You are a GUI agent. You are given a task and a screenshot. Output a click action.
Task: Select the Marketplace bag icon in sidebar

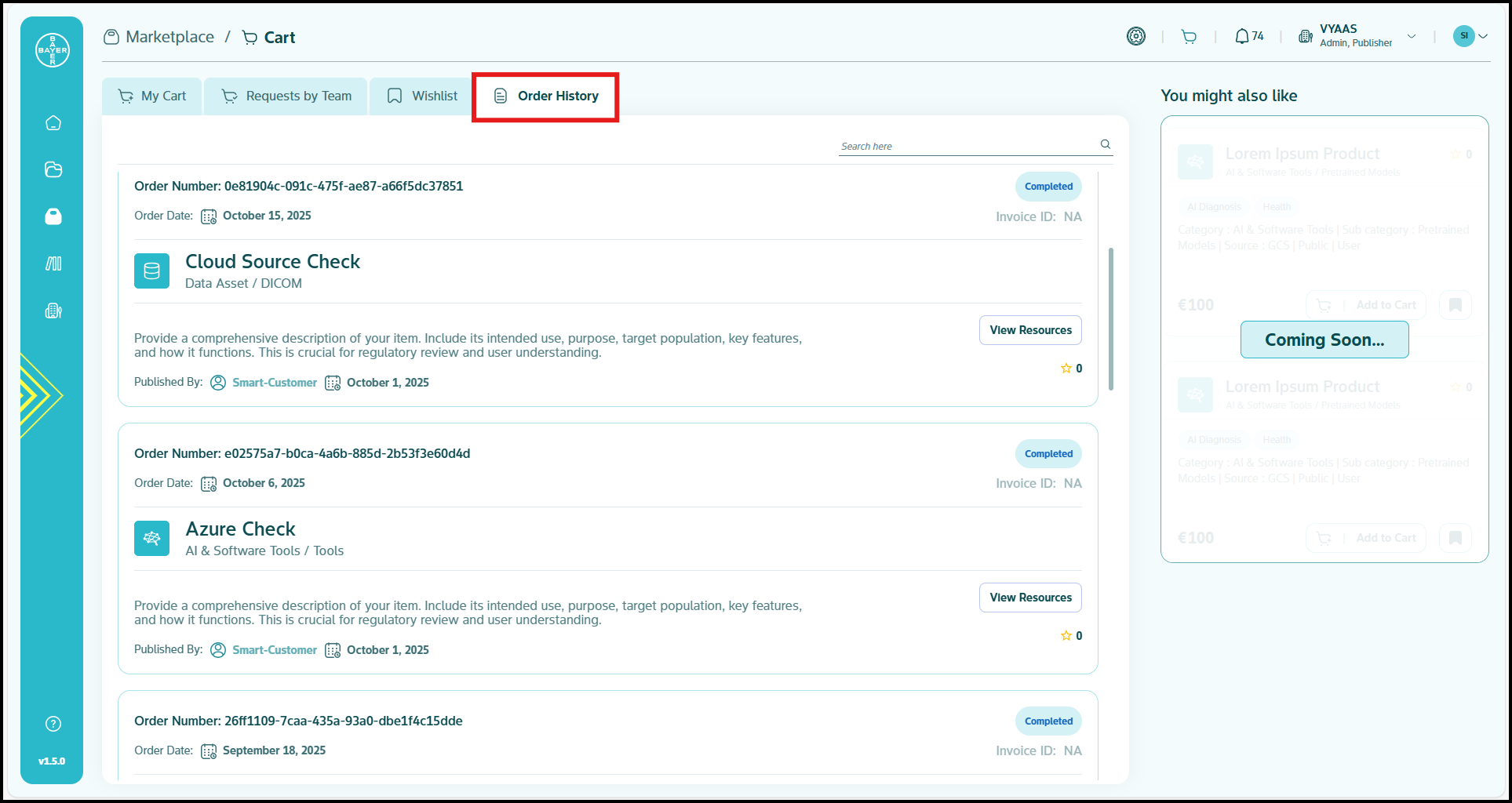point(53,216)
